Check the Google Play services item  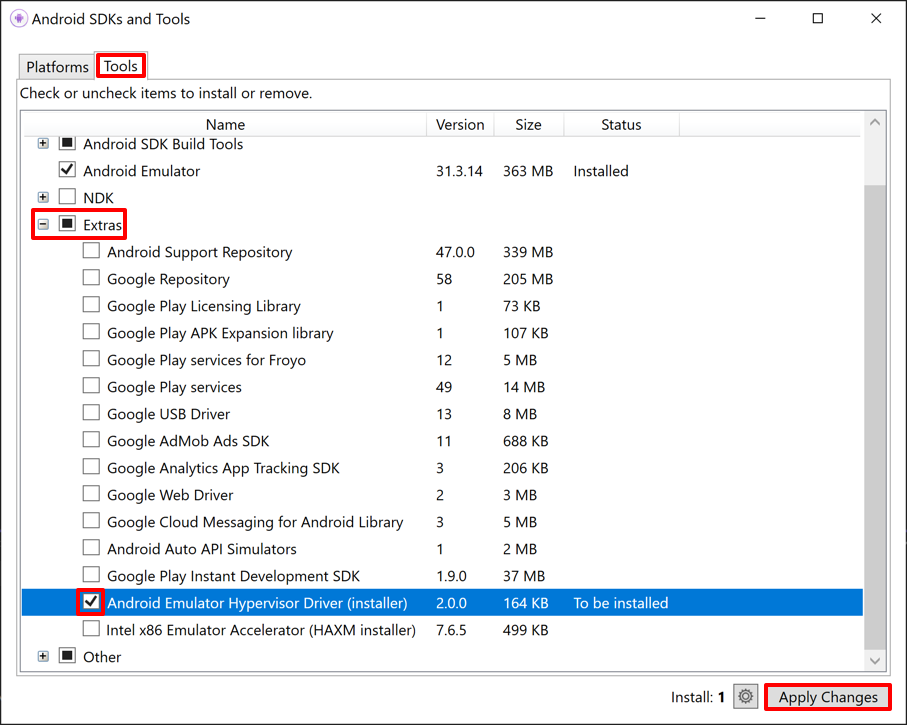tap(91, 386)
